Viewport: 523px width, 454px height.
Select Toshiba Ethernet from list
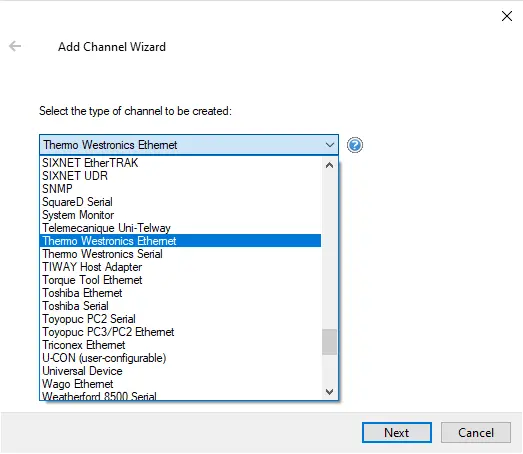[x=180, y=293]
